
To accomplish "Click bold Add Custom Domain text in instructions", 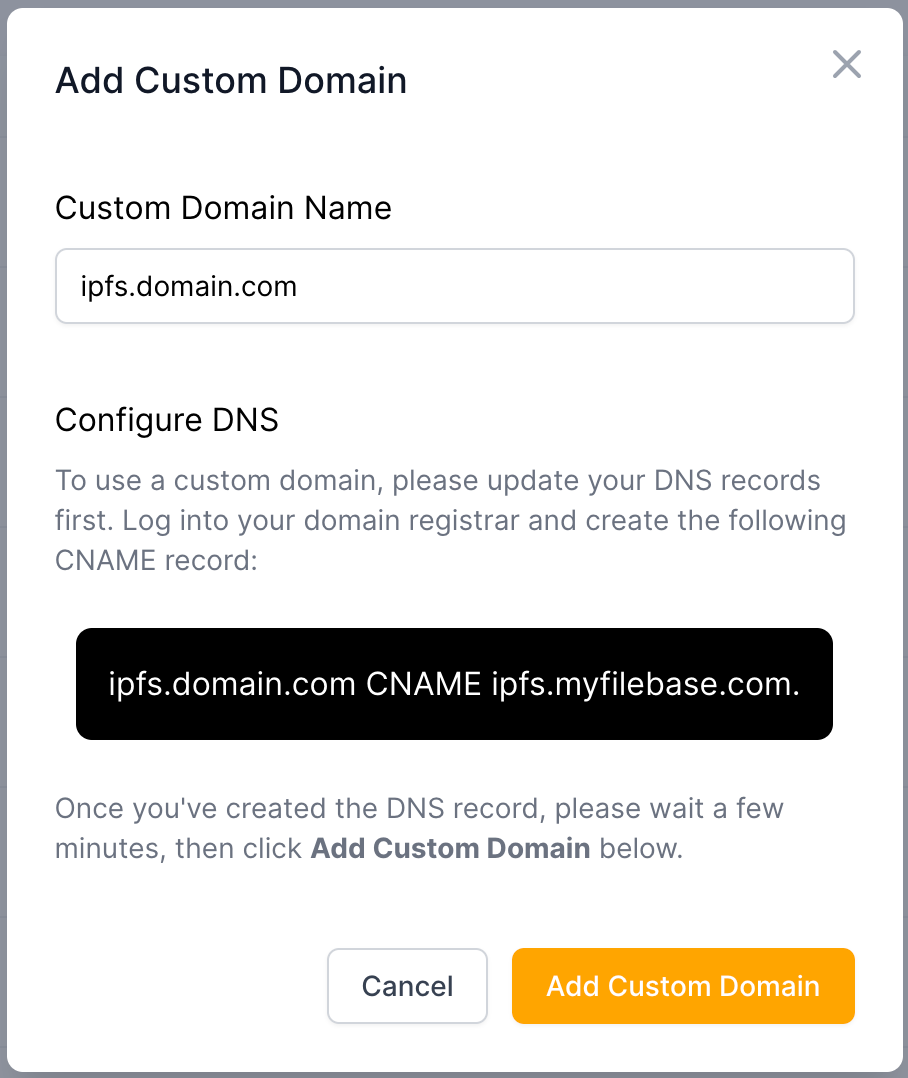I will 450,849.
